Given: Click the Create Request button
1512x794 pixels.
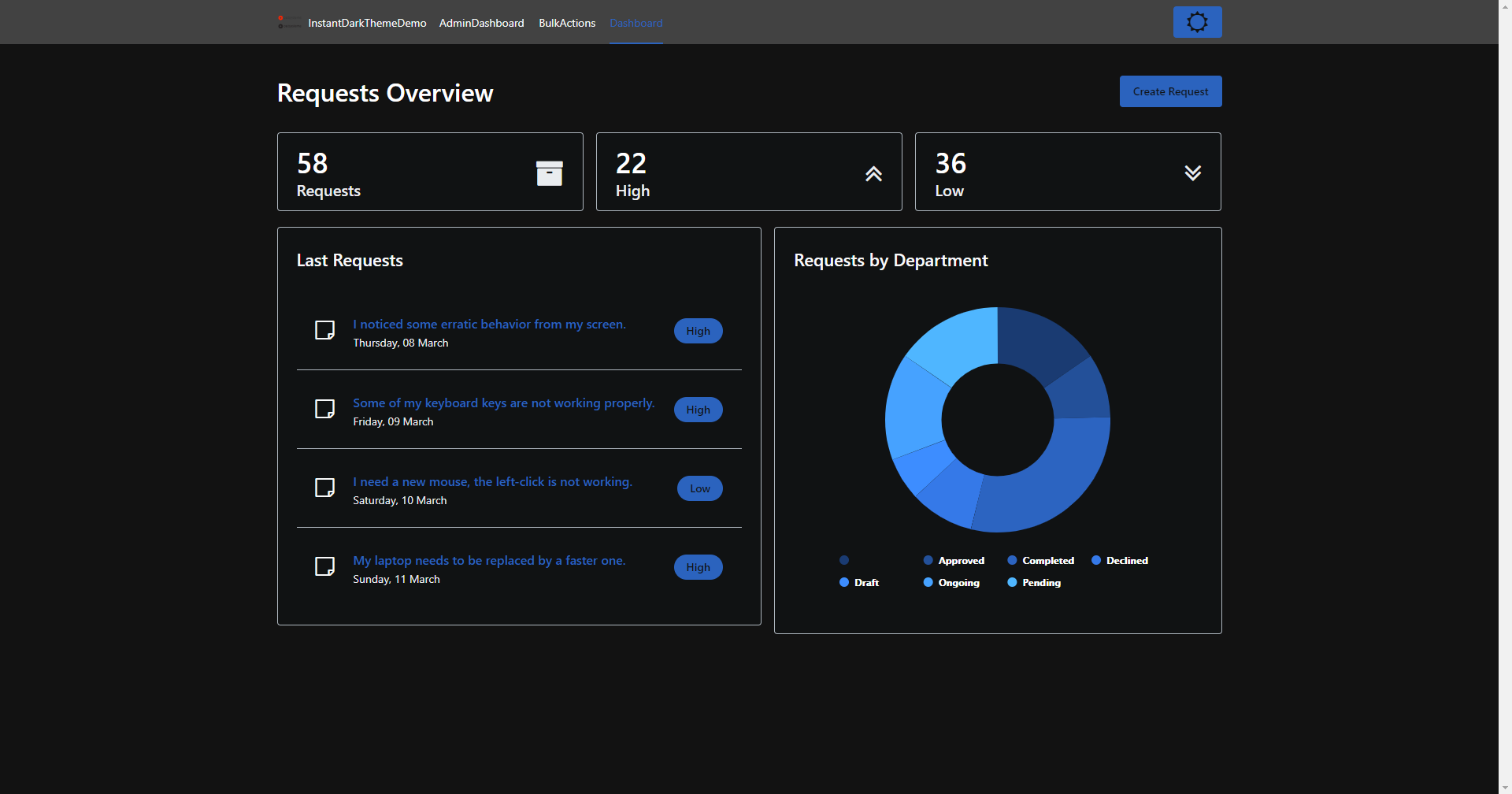Looking at the screenshot, I should 1169,91.
